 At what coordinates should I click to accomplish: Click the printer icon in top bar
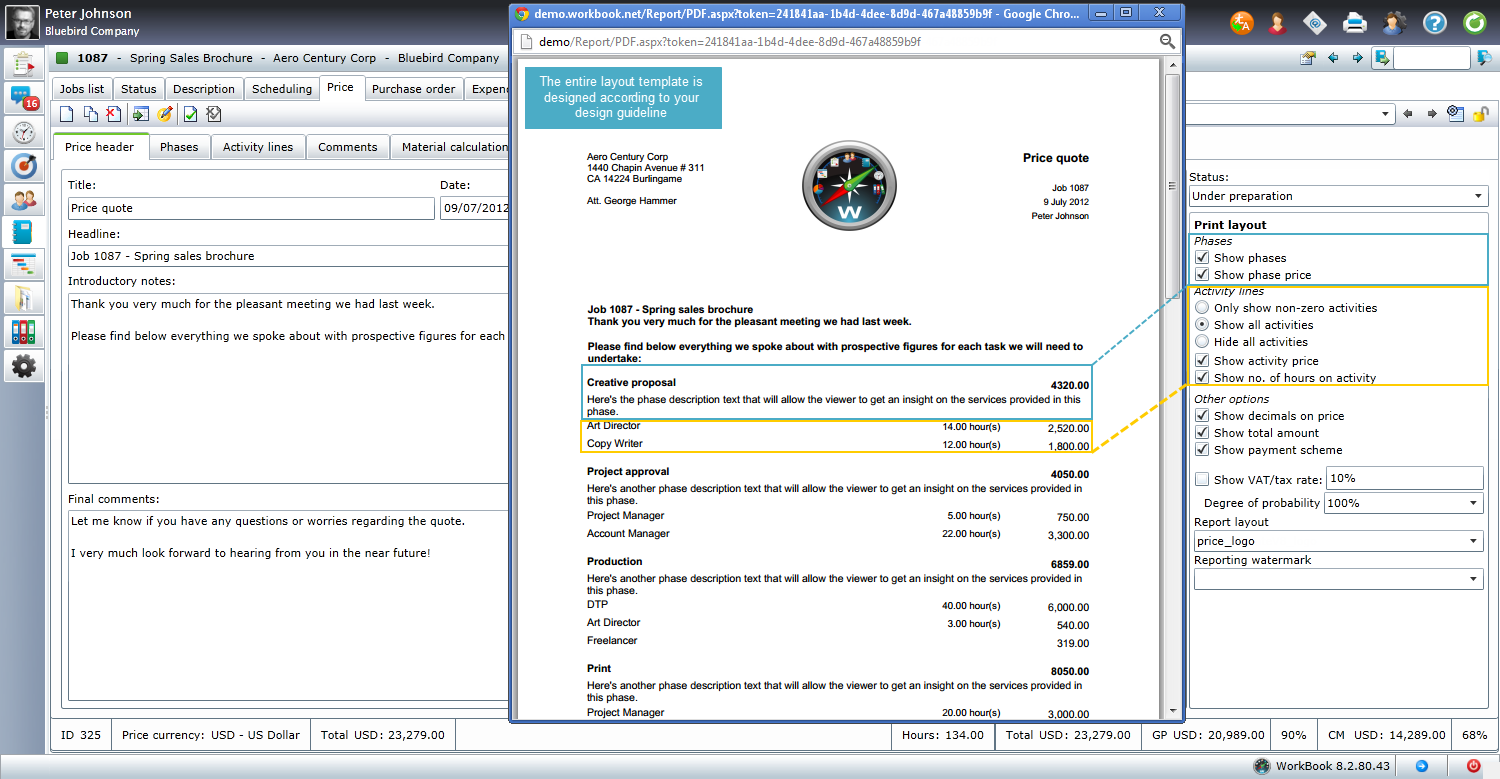click(x=1355, y=23)
